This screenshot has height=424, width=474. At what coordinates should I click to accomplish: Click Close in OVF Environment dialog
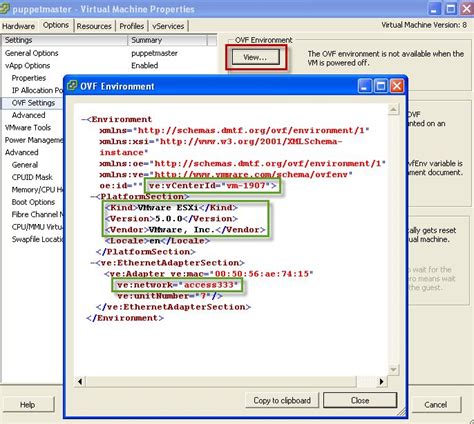360,400
